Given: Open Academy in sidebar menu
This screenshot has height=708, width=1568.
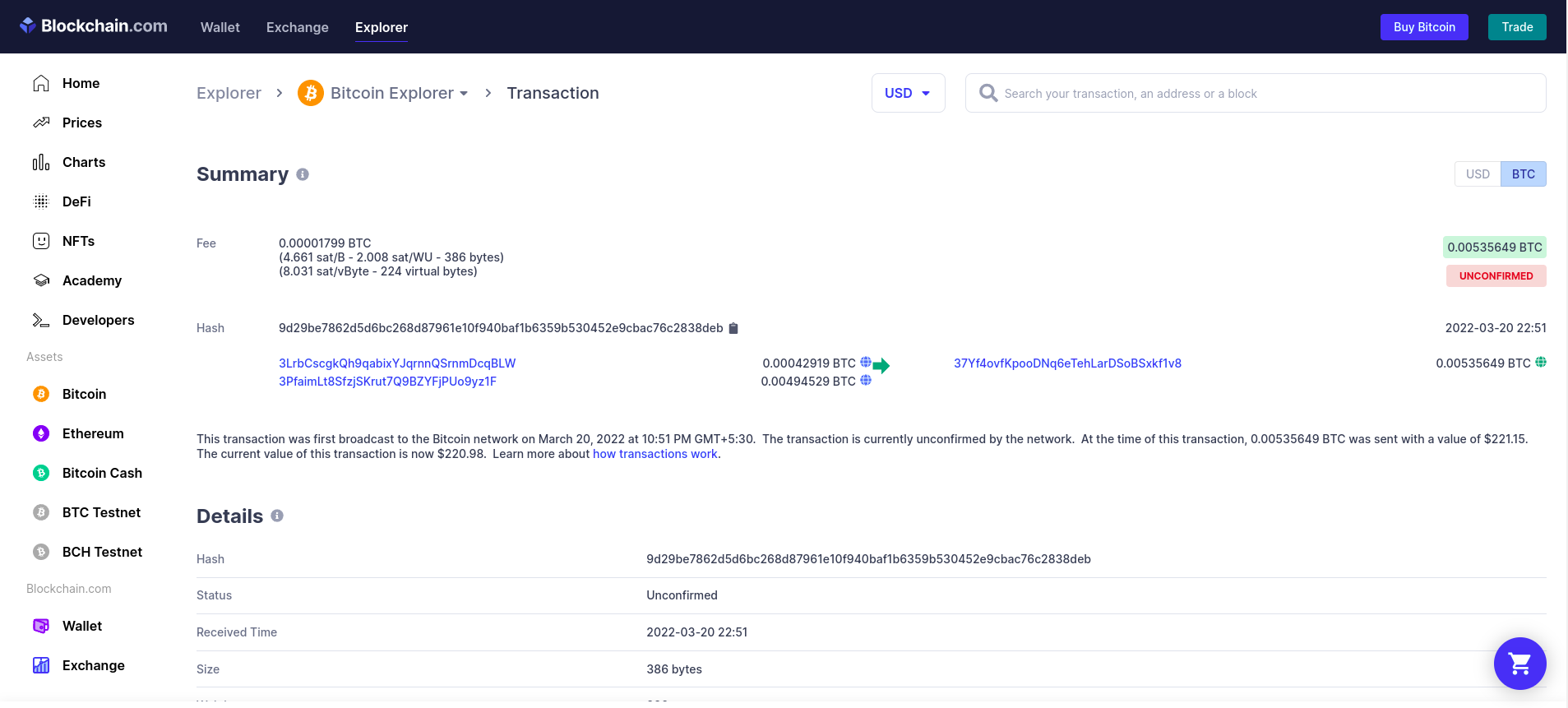Looking at the screenshot, I should pyautogui.click(x=92, y=280).
